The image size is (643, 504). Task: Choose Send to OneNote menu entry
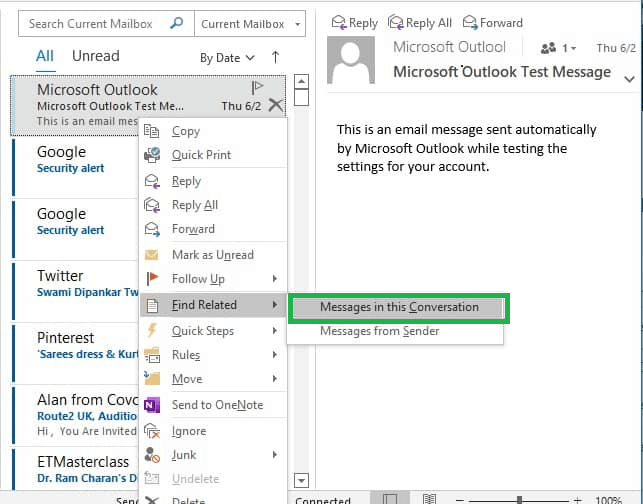tap(213, 405)
